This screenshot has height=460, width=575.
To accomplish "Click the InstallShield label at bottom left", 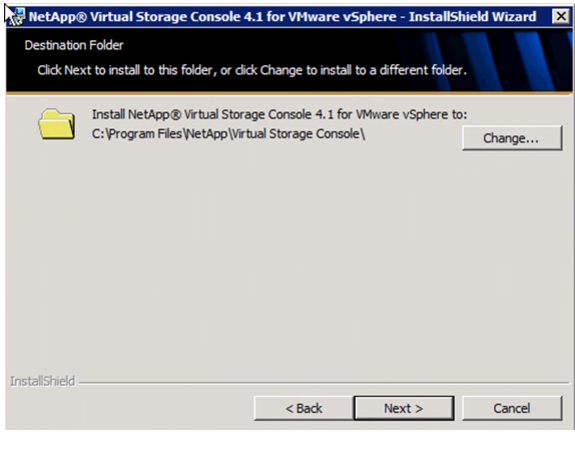I will (x=43, y=381).
